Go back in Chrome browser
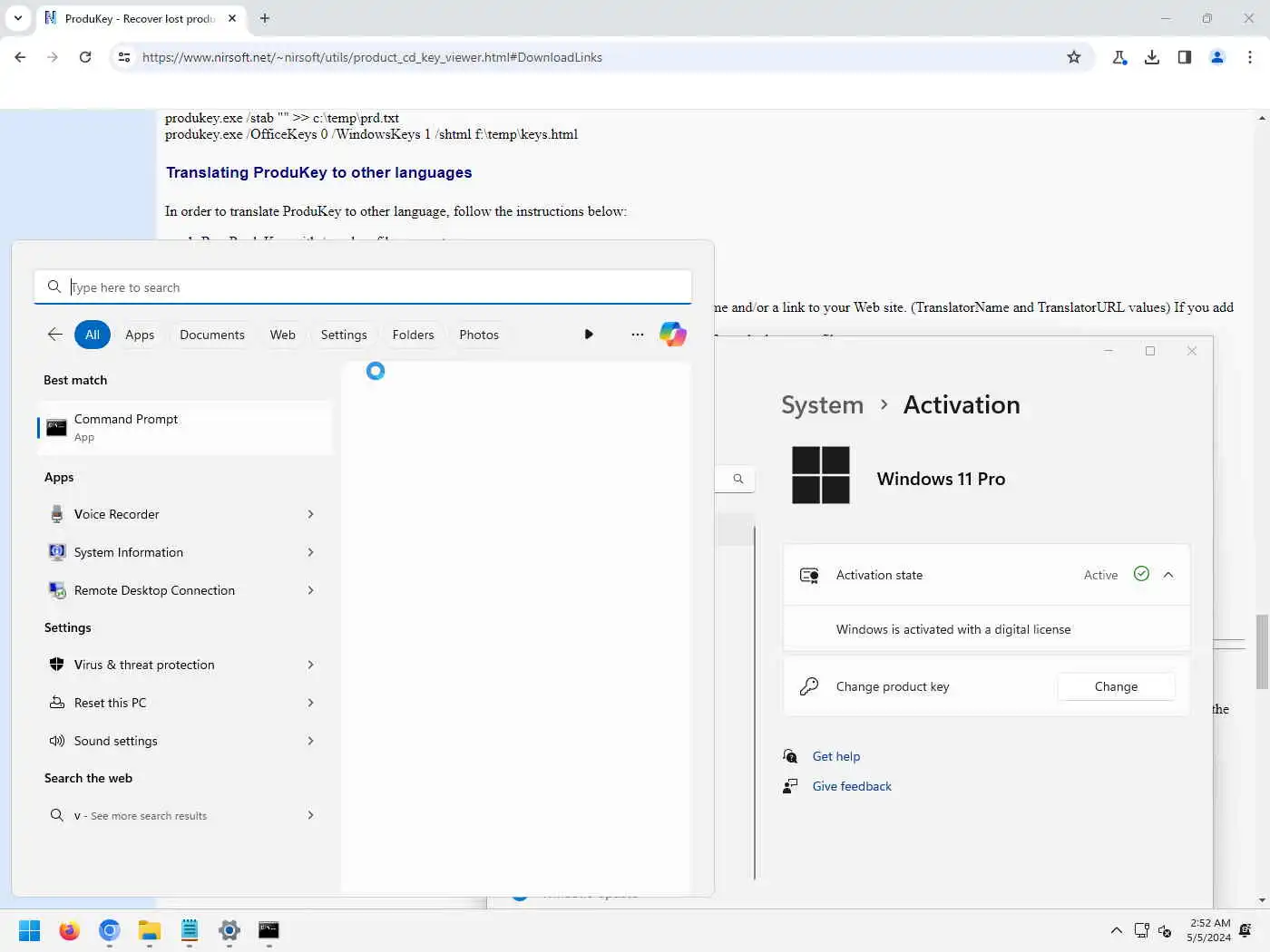 (20, 57)
